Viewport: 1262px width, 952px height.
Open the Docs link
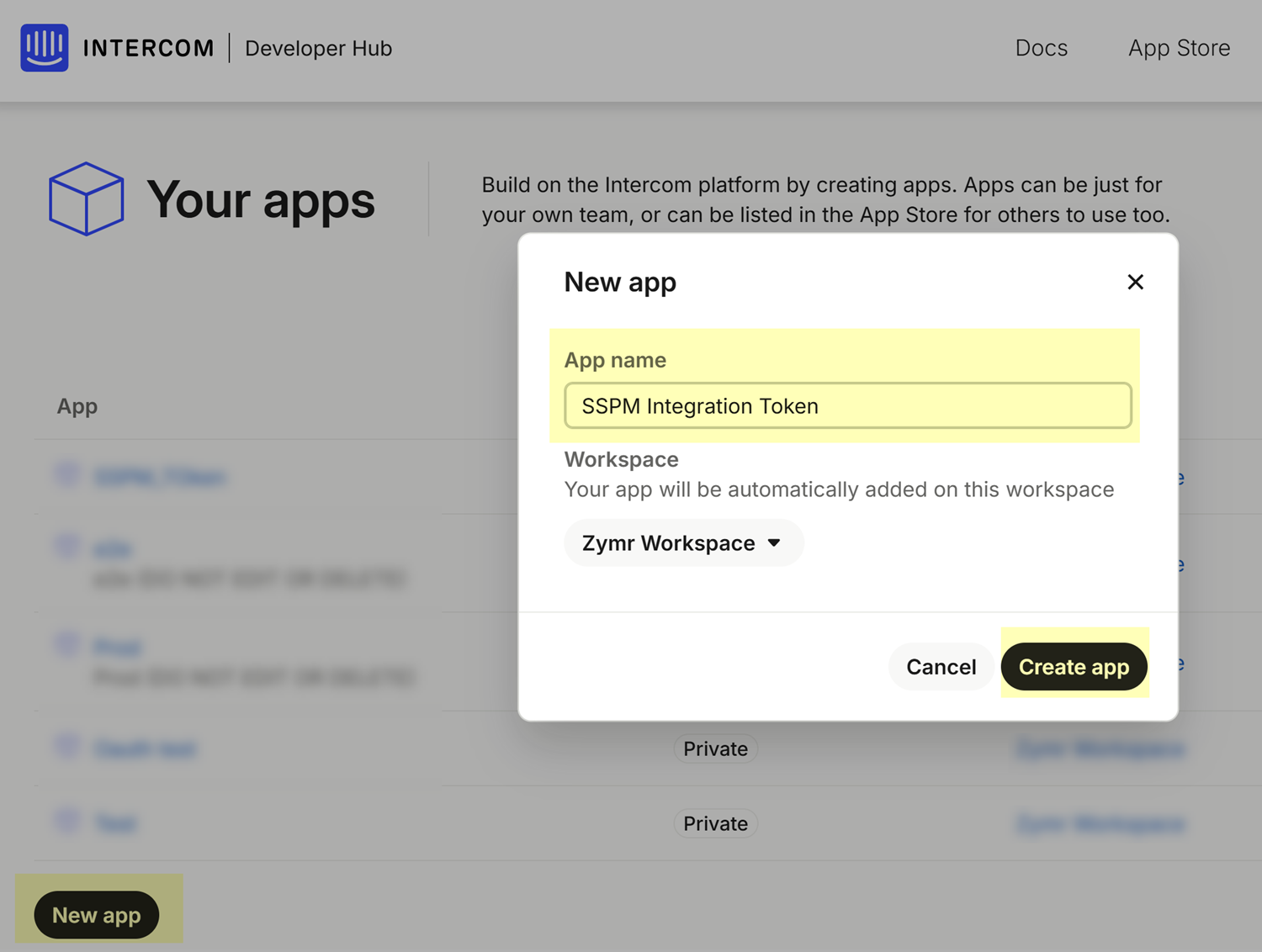point(1041,48)
